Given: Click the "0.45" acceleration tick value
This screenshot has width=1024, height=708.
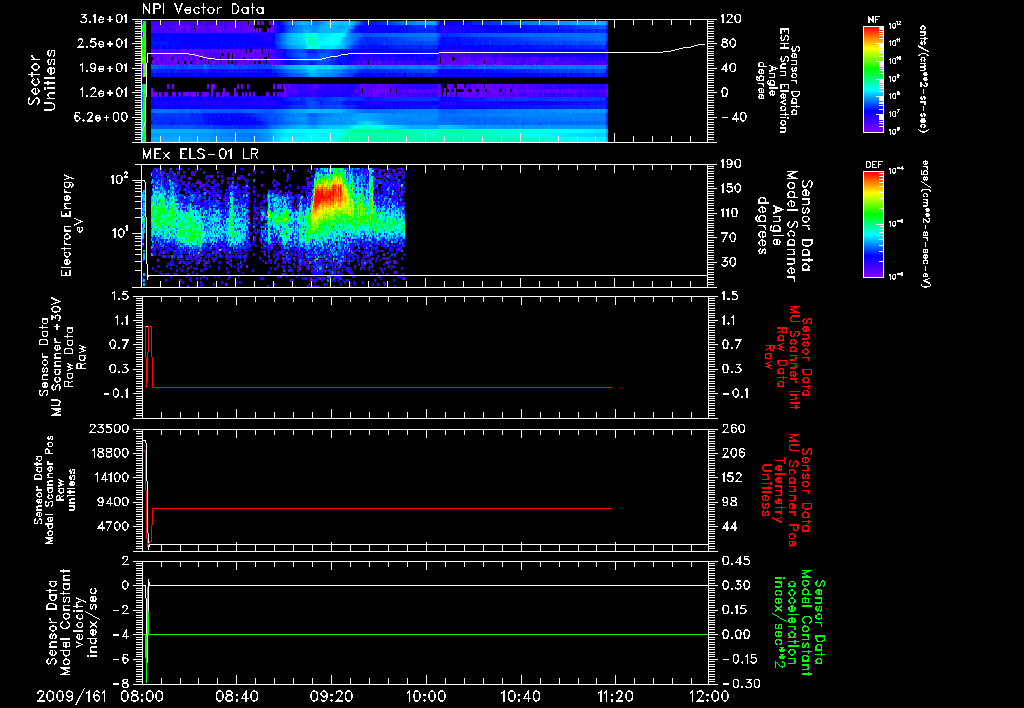Looking at the screenshot, I should click(x=736, y=561).
